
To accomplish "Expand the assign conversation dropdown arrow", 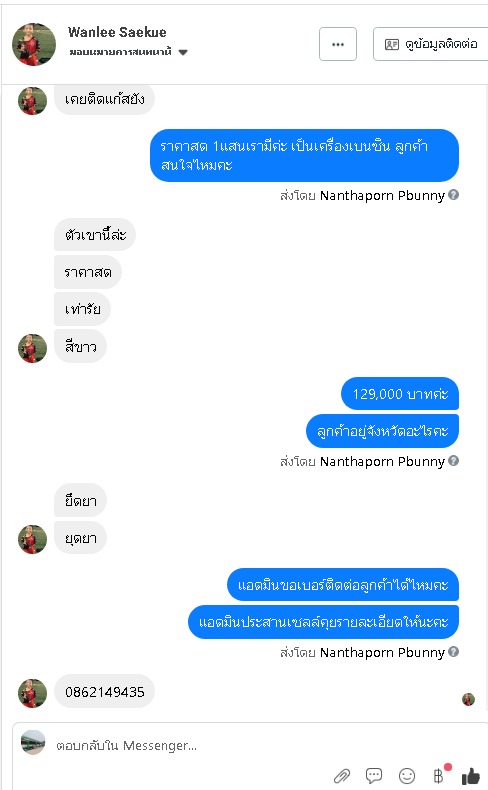I will pyautogui.click(x=183, y=52).
